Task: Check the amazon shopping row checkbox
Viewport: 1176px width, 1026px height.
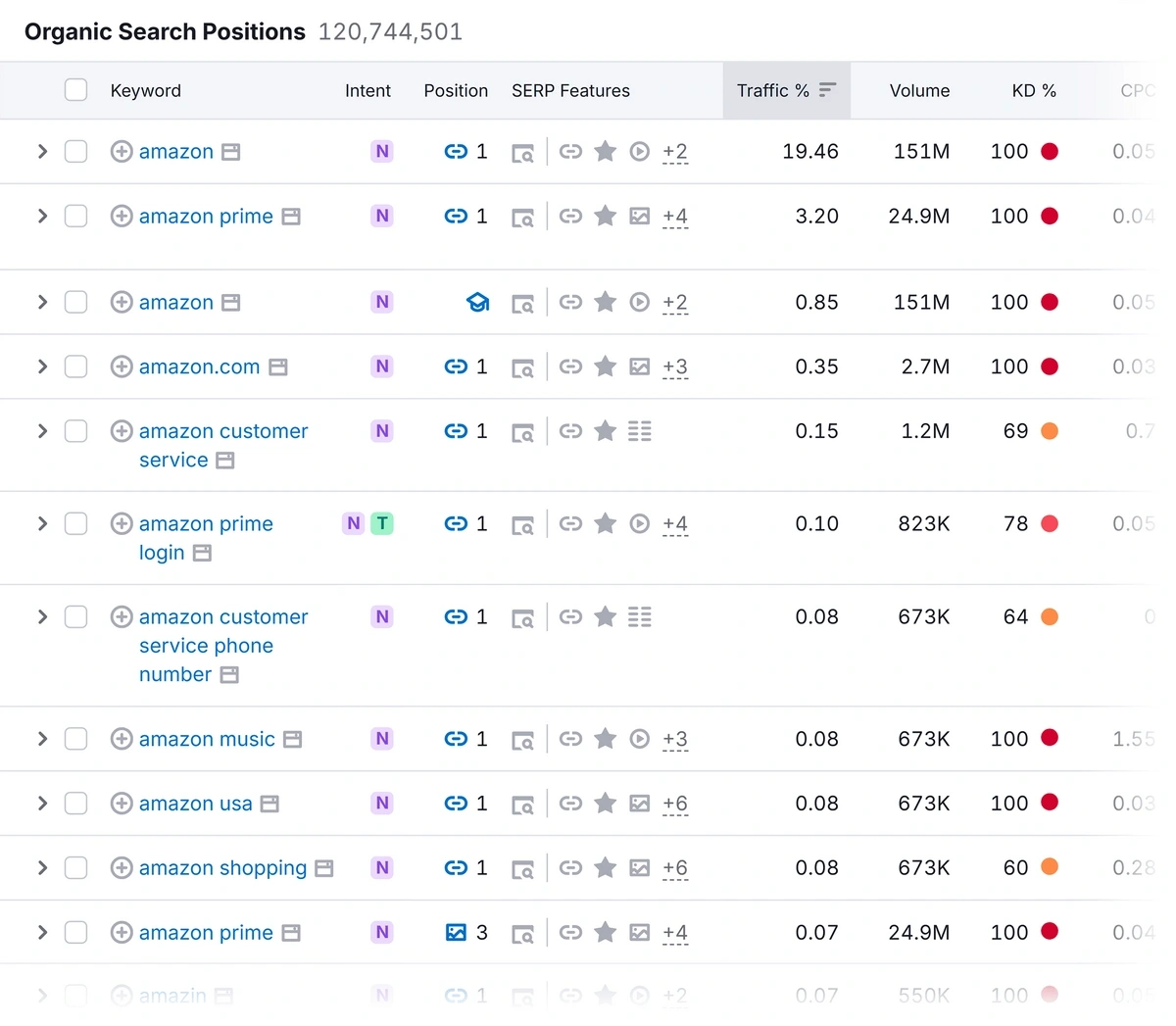Action: [75, 868]
